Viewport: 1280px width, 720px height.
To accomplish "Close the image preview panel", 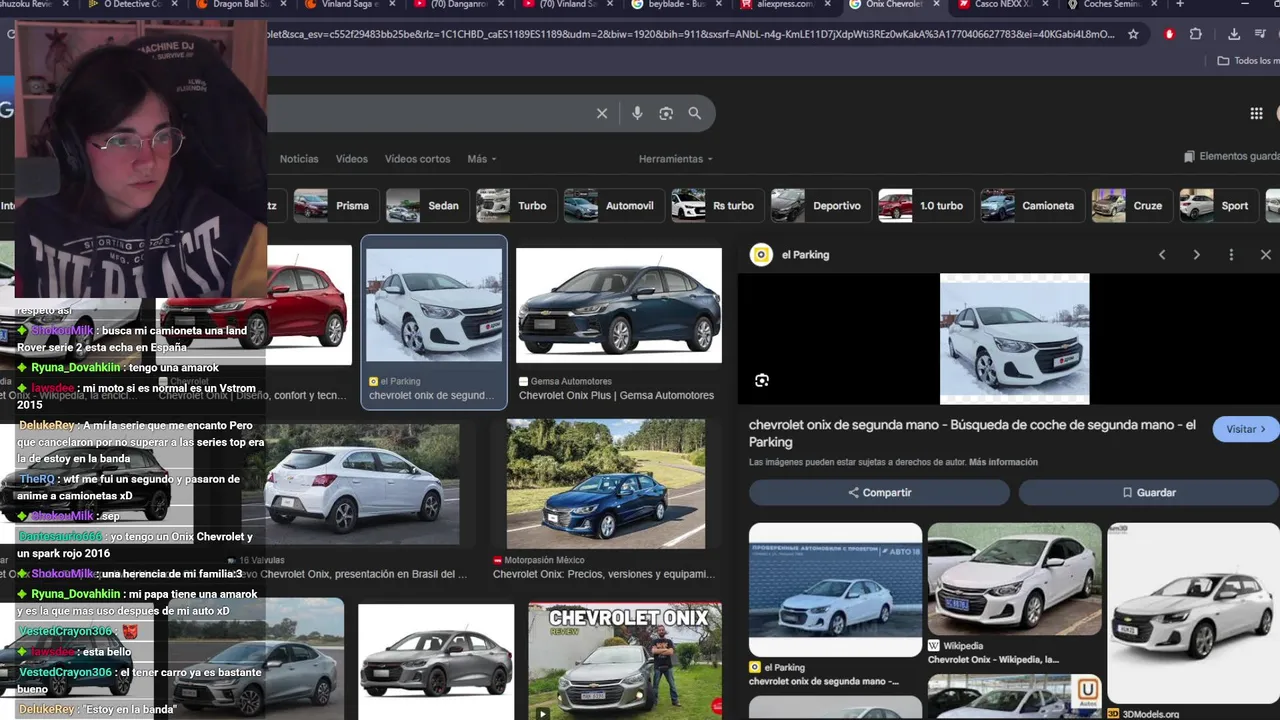I will coord(1265,255).
